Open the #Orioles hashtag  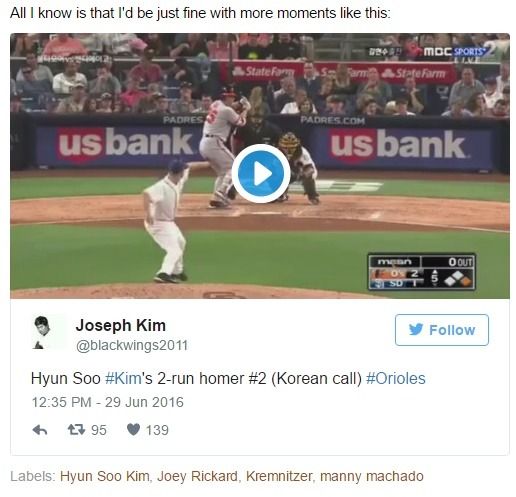click(x=396, y=378)
